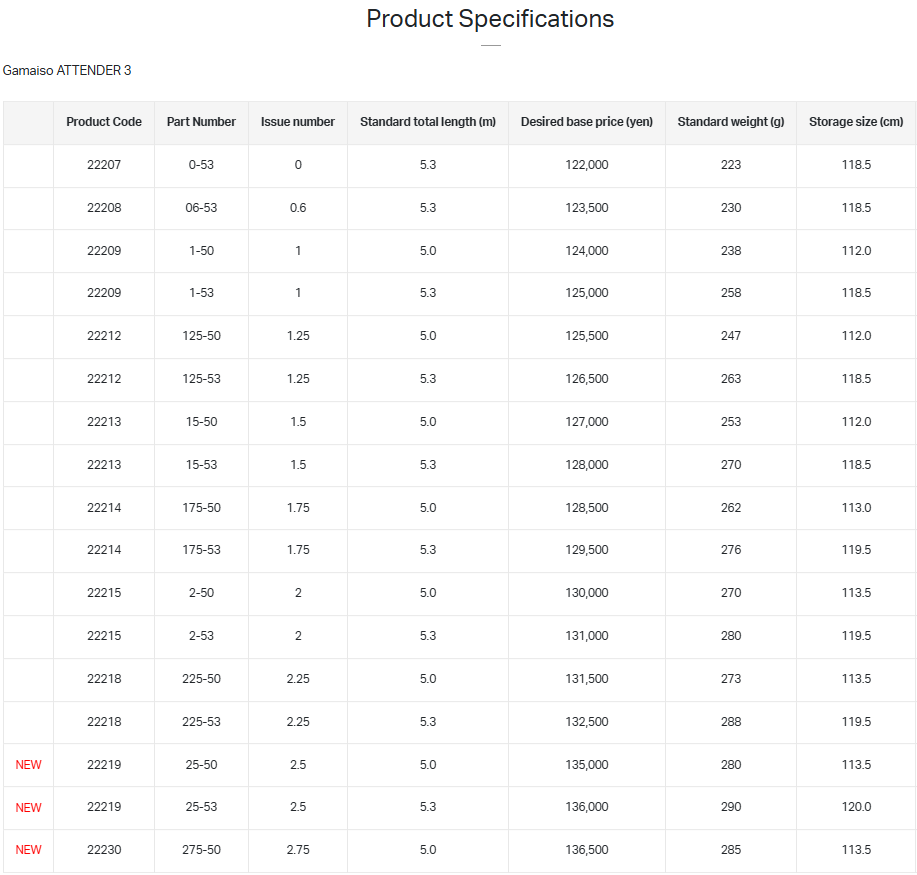Image resolution: width=917 pixels, height=875 pixels.
Task: Click the Standard weight (g) header
Action: [731, 122]
